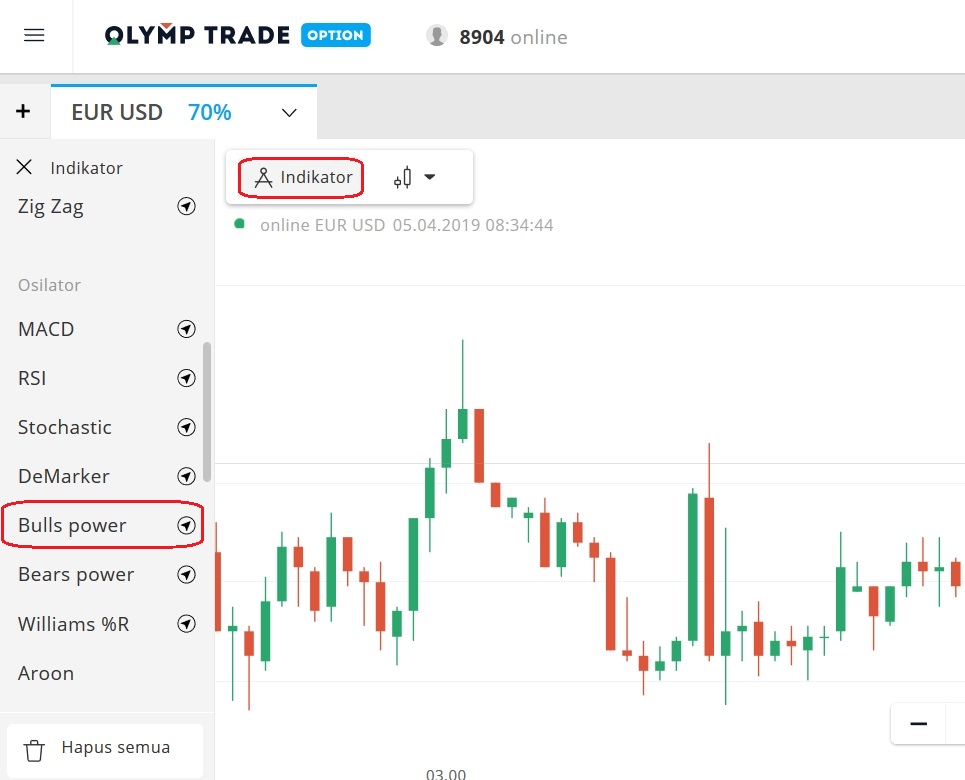
Task: Apply the Stochastic indicator arrow icon
Action: (186, 427)
